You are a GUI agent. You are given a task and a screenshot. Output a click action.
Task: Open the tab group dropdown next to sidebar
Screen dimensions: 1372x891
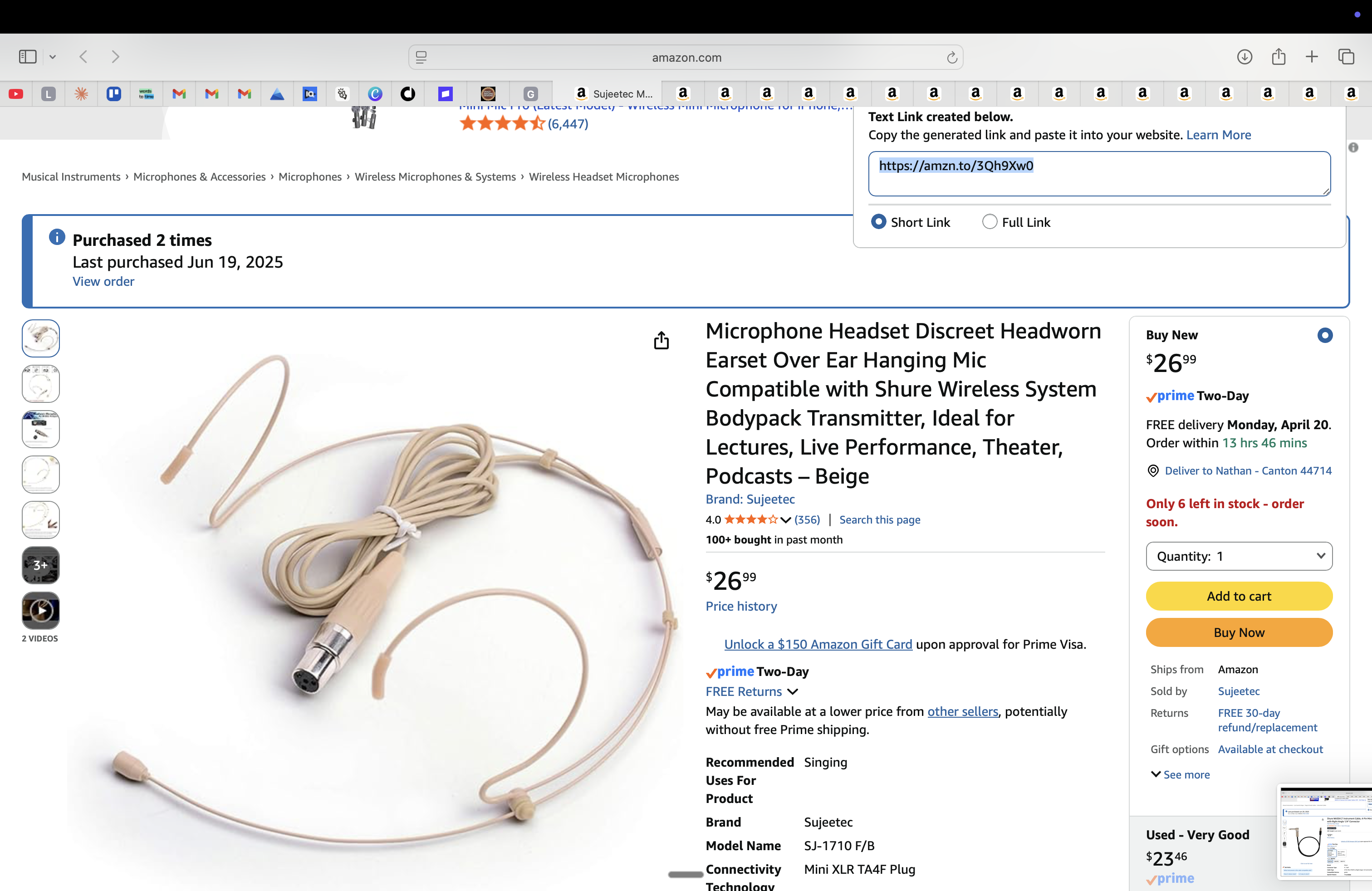click(x=53, y=57)
